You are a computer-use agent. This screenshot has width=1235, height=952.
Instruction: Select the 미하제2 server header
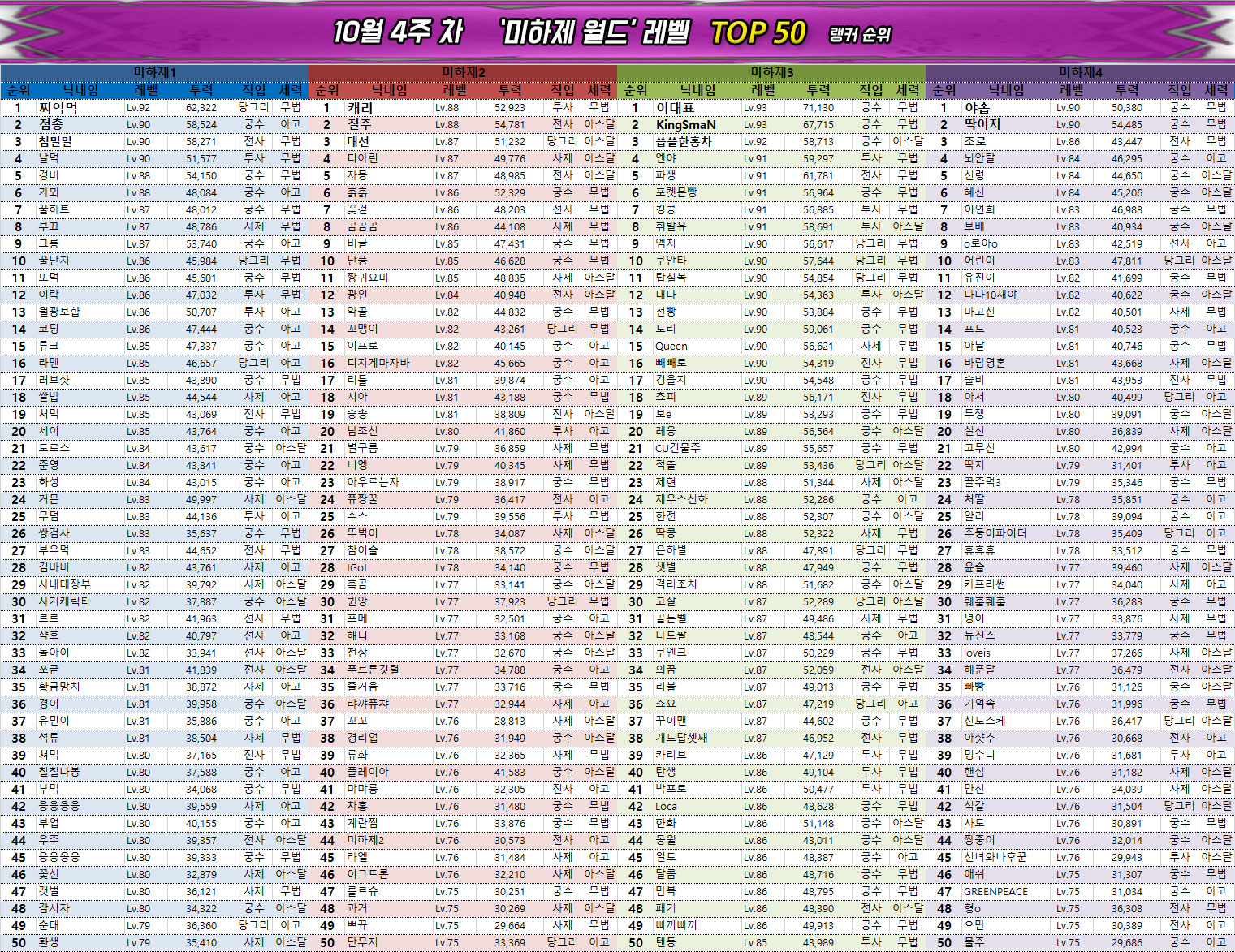pyautogui.click(x=463, y=72)
